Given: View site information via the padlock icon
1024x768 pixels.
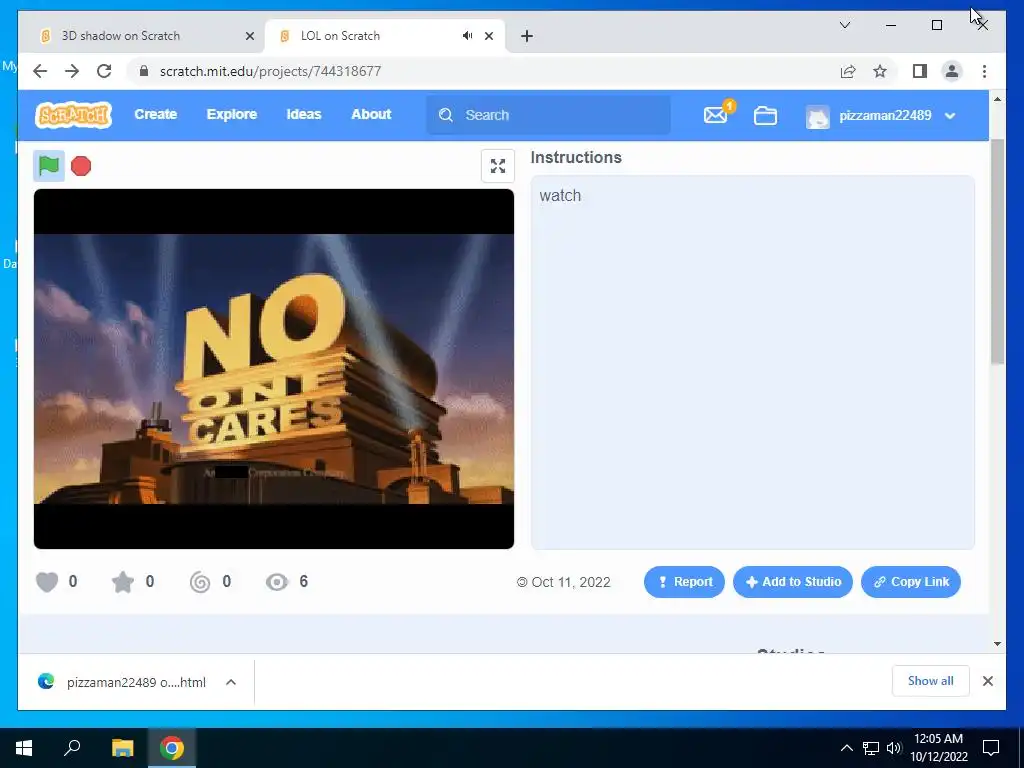Looking at the screenshot, I should (x=144, y=71).
